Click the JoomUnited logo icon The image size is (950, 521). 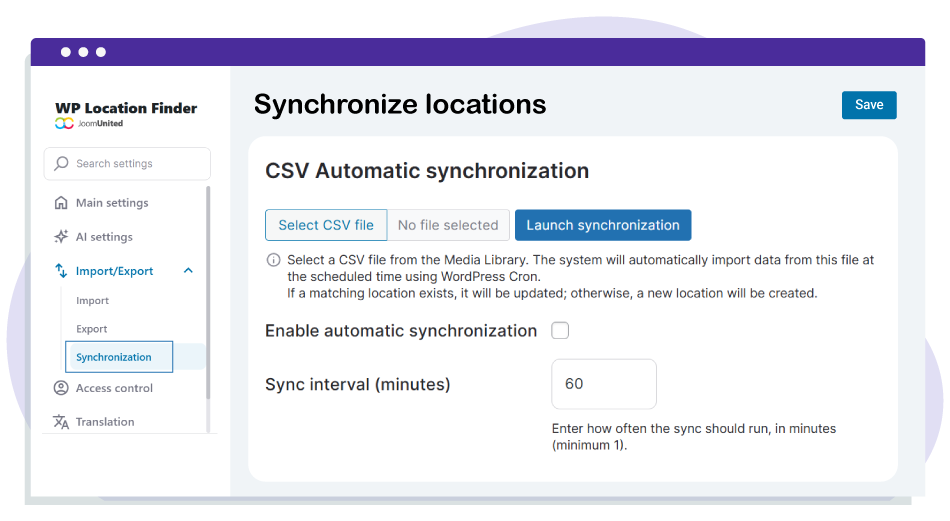64,124
